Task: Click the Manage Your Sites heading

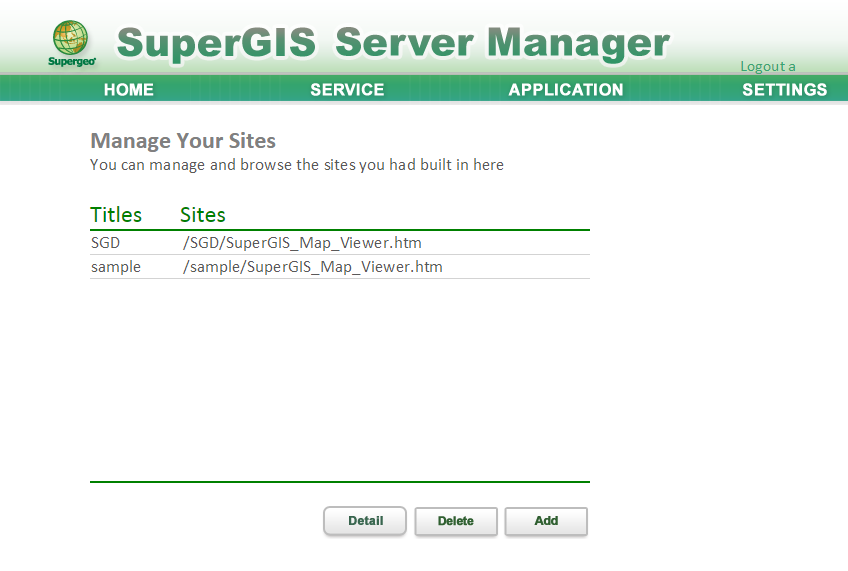Action: (183, 141)
